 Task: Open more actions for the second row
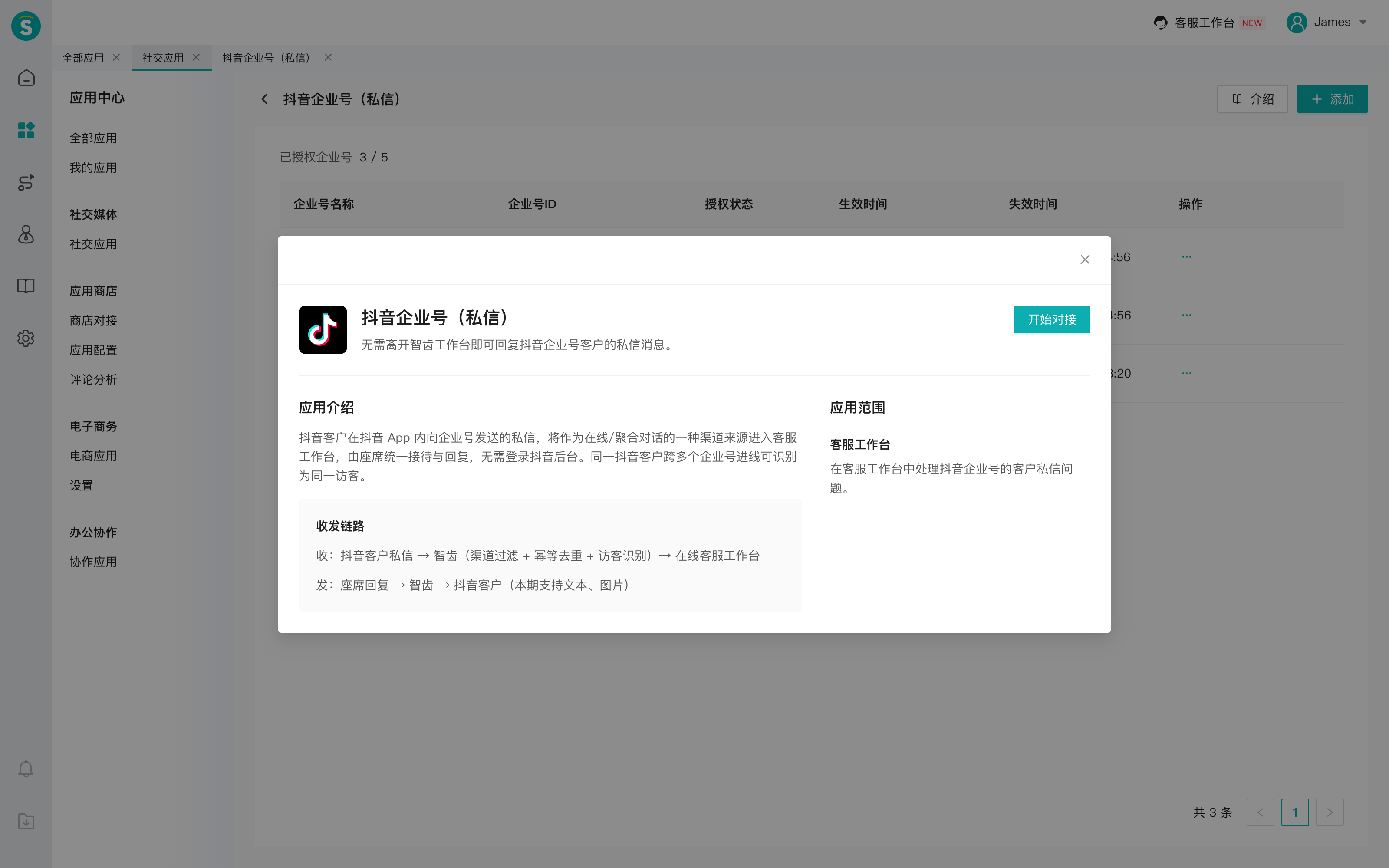pyautogui.click(x=1186, y=315)
